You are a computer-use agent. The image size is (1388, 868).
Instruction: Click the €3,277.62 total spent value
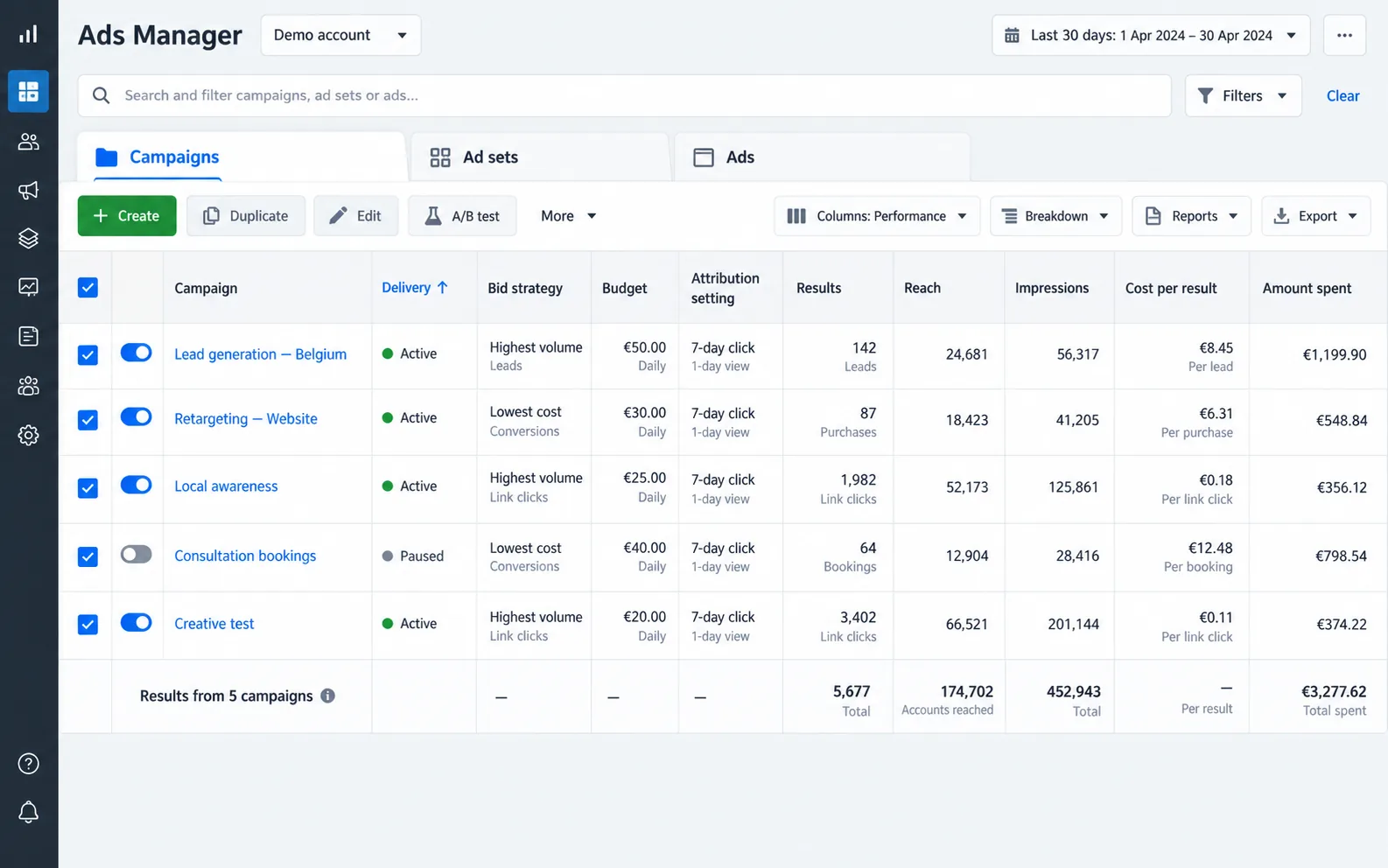1334,691
